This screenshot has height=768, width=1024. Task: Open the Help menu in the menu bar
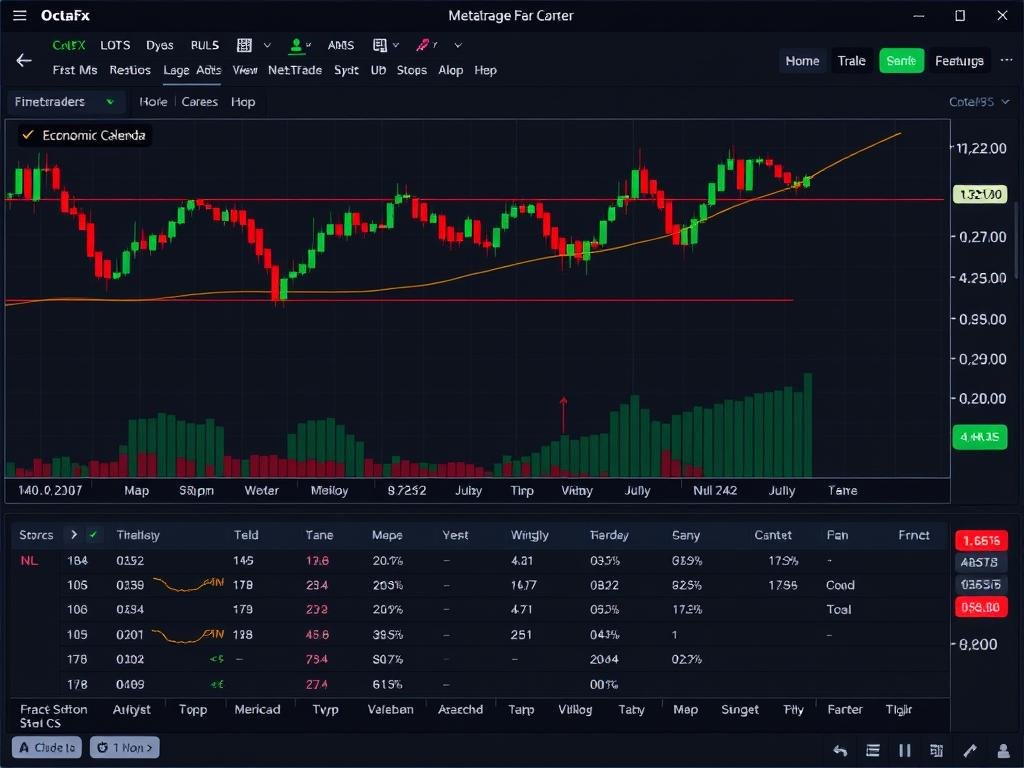pos(485,70)
